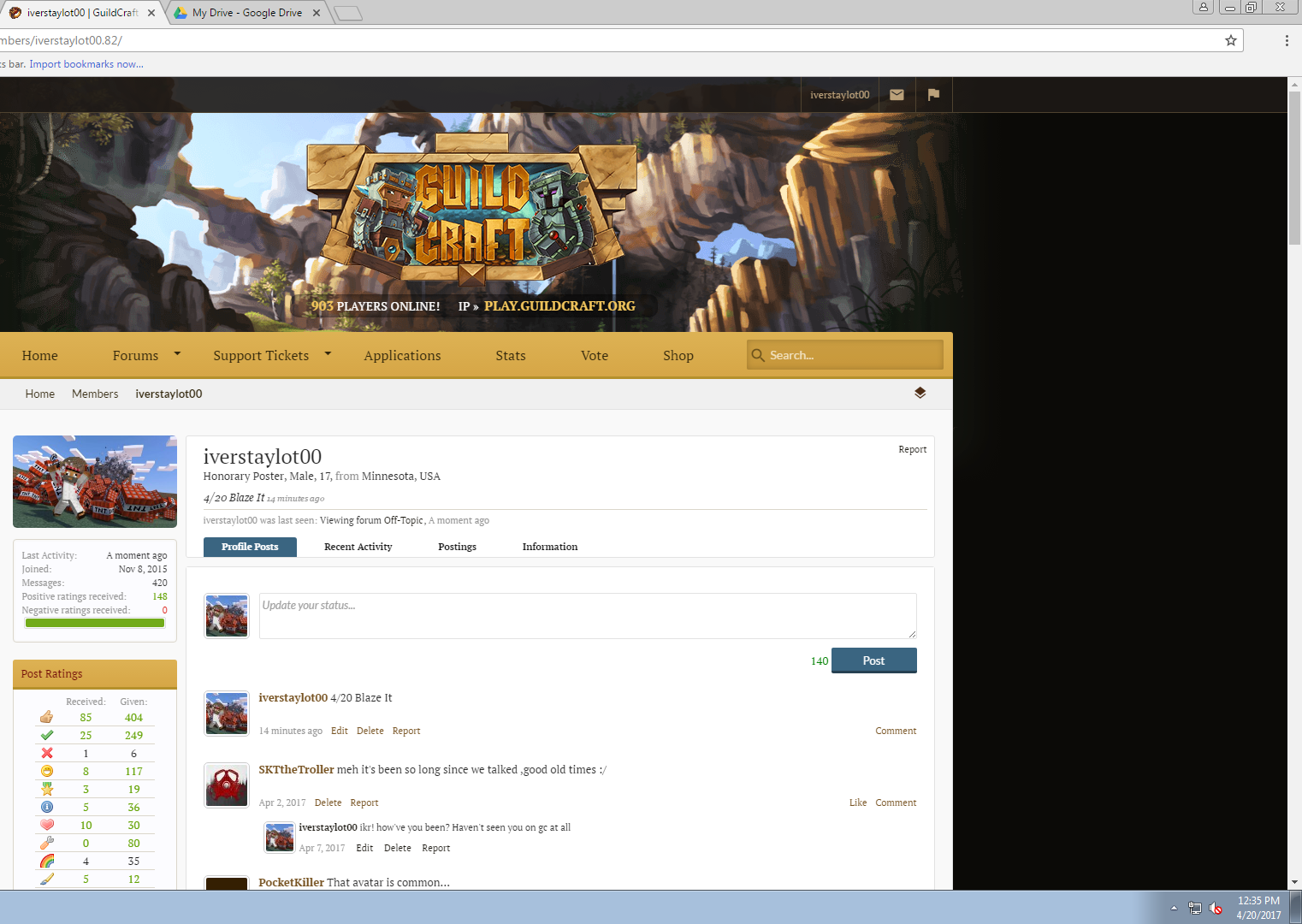Click the Chrome user profile icon

coord(1204,7)
